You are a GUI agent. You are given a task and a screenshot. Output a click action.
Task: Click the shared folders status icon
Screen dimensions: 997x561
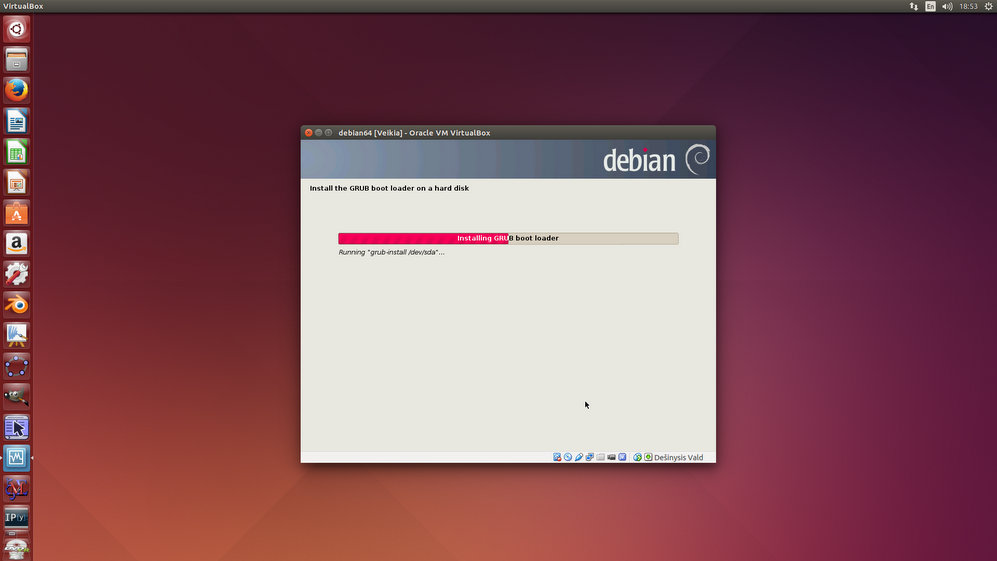[x=600, y=457]
